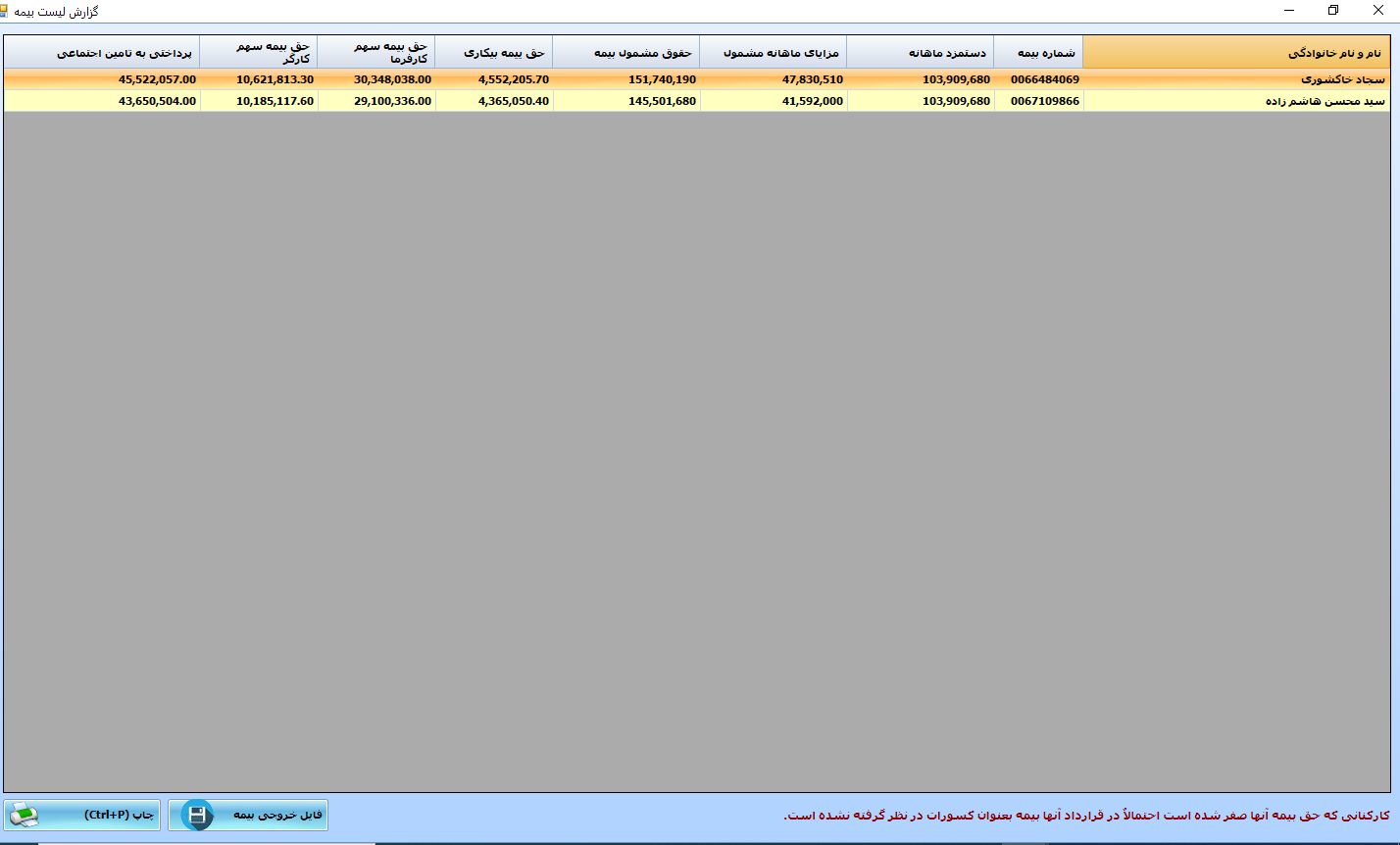Select insurance number cell 0067109866
The height and width of the screenshot is (845, 1400).
click(1038, 101)
